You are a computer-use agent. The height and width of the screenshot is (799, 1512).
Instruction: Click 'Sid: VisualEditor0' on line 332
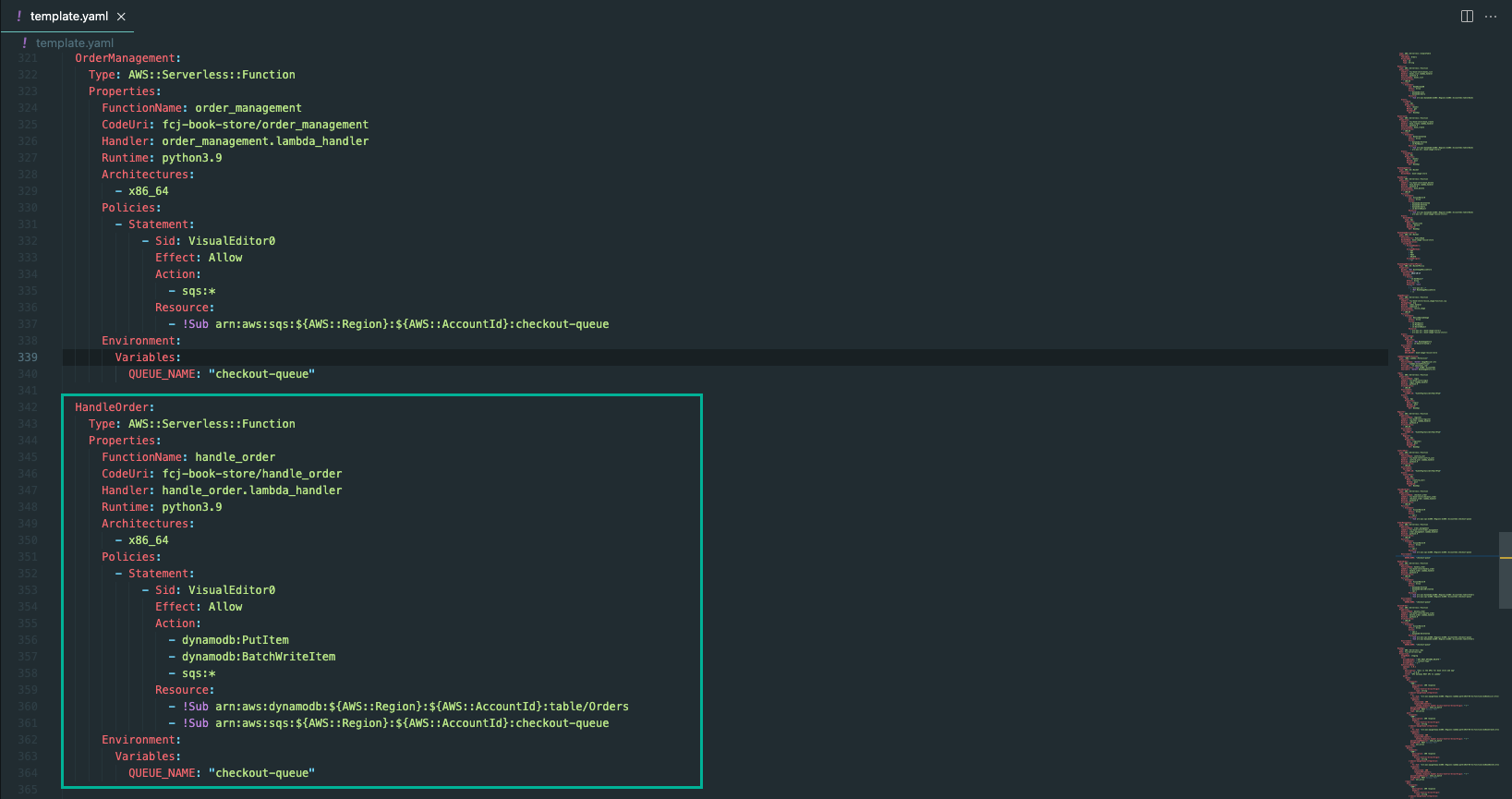click(215, 241)
